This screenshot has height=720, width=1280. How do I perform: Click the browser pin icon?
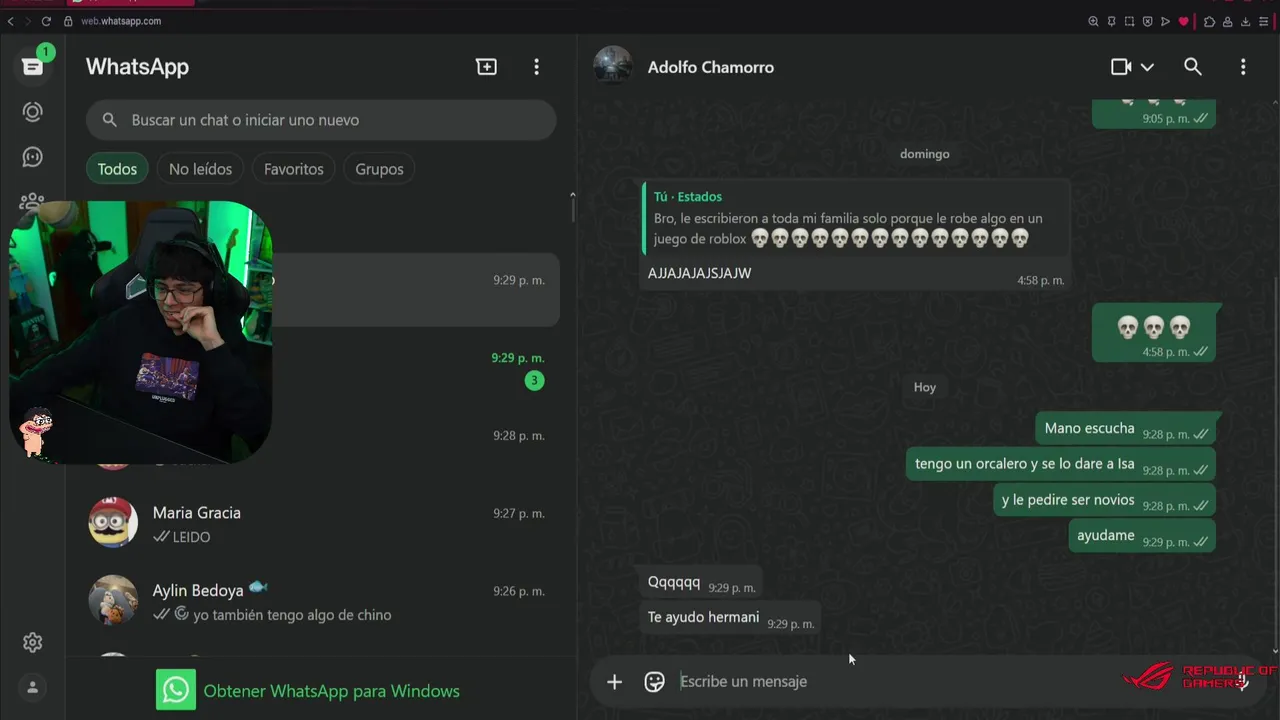point(1111,21)
